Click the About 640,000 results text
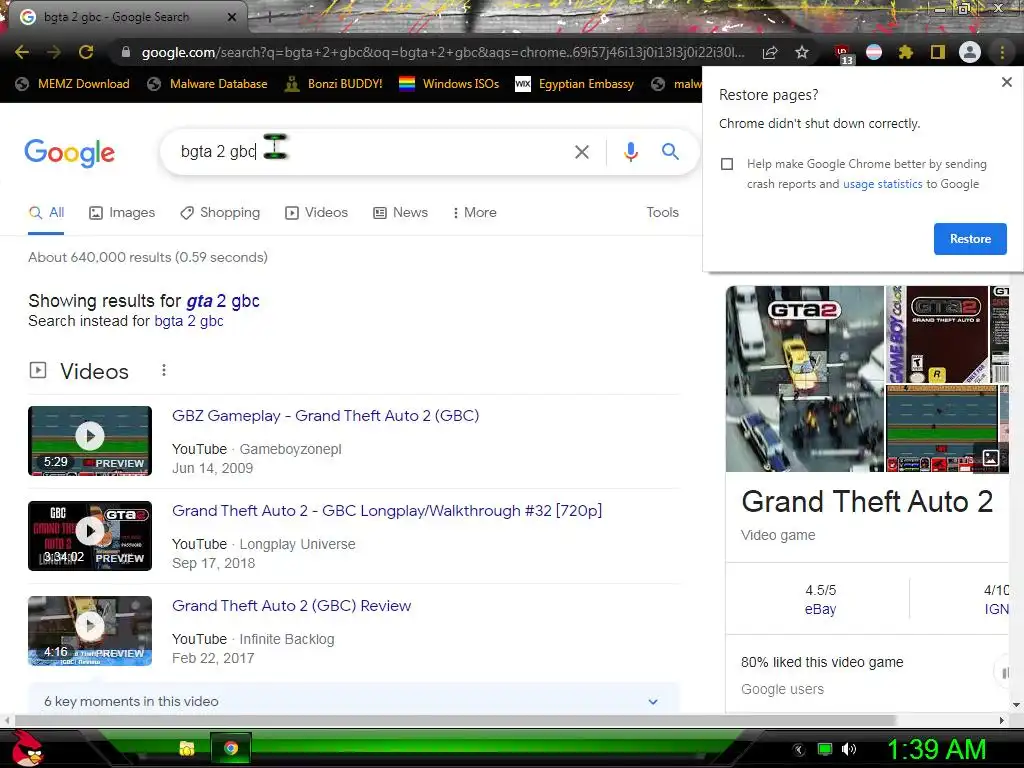Screen dimensions: 1024x768 [148, 257]
